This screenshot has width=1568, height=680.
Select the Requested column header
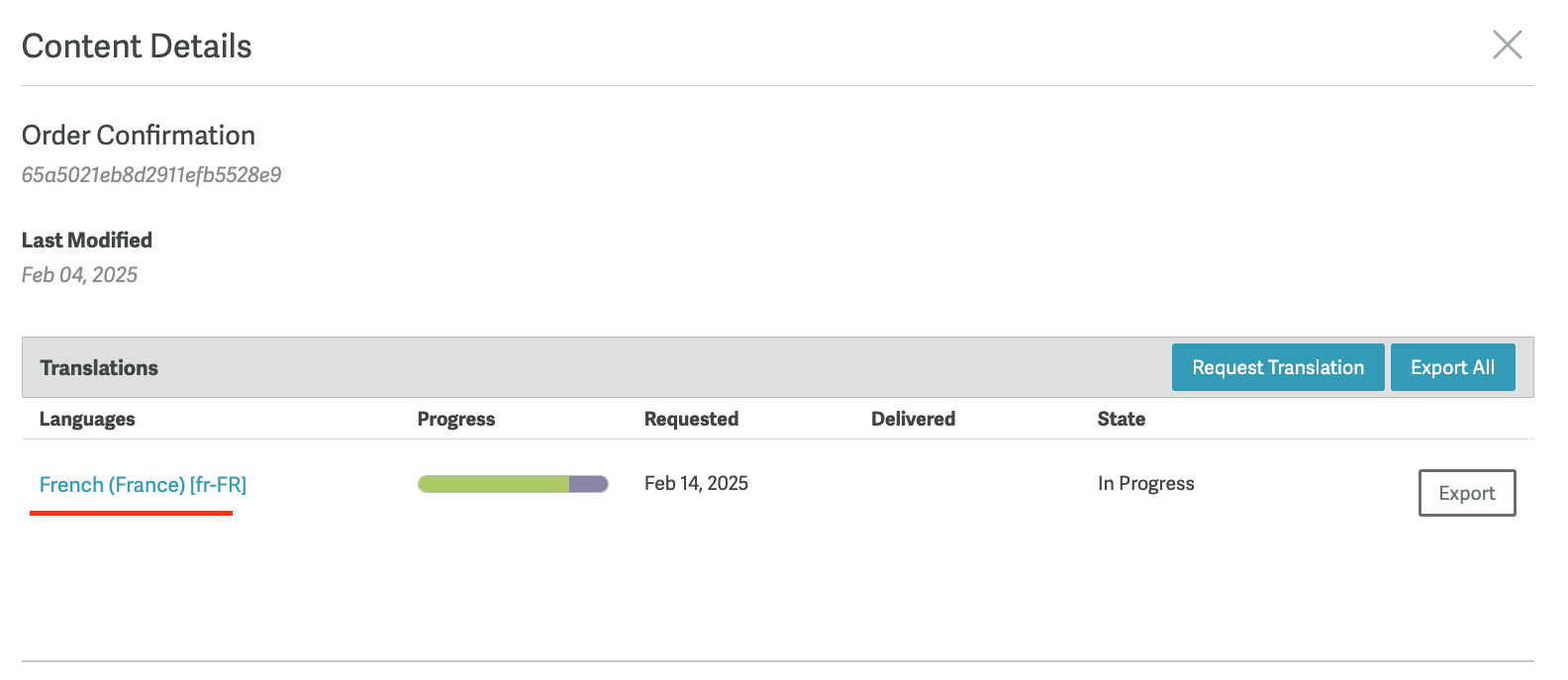coord(691,419)
